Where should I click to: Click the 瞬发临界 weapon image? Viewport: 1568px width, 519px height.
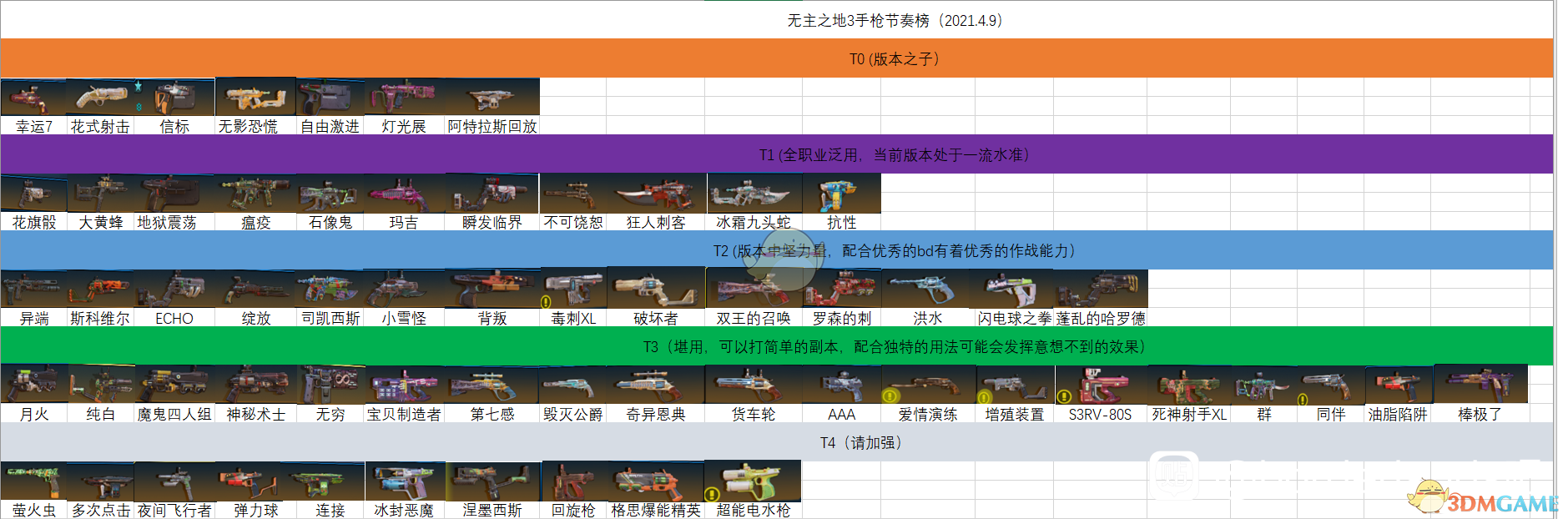pos(492,194)
